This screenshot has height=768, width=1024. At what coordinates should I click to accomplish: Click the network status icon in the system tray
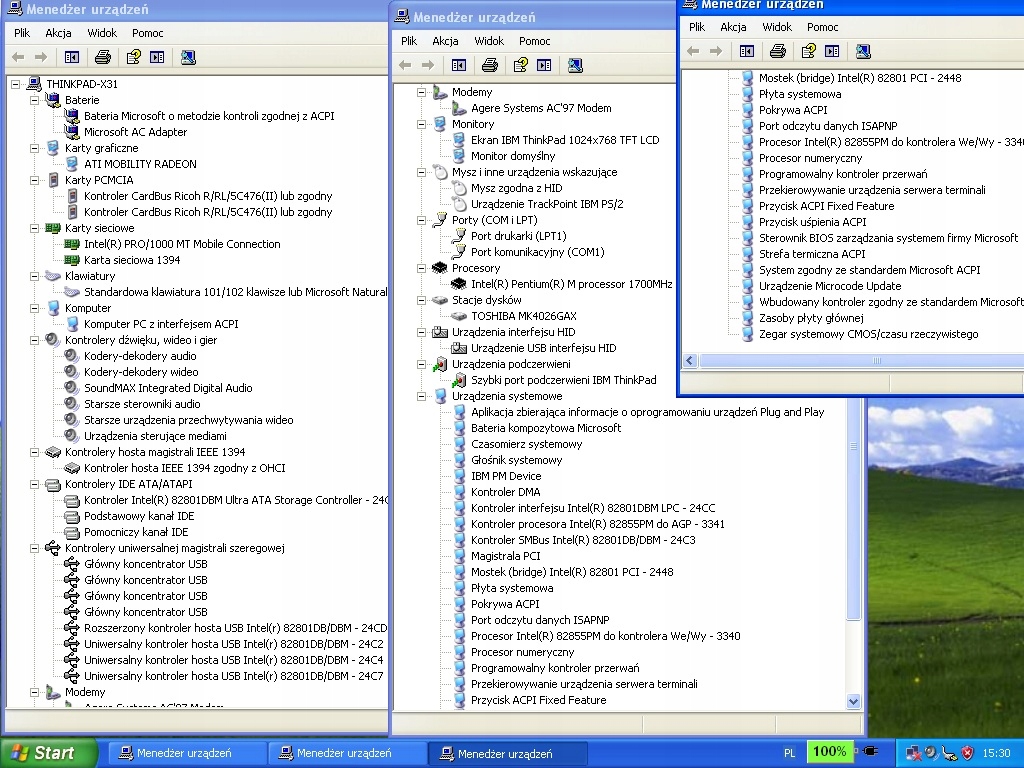click(914, 753)
